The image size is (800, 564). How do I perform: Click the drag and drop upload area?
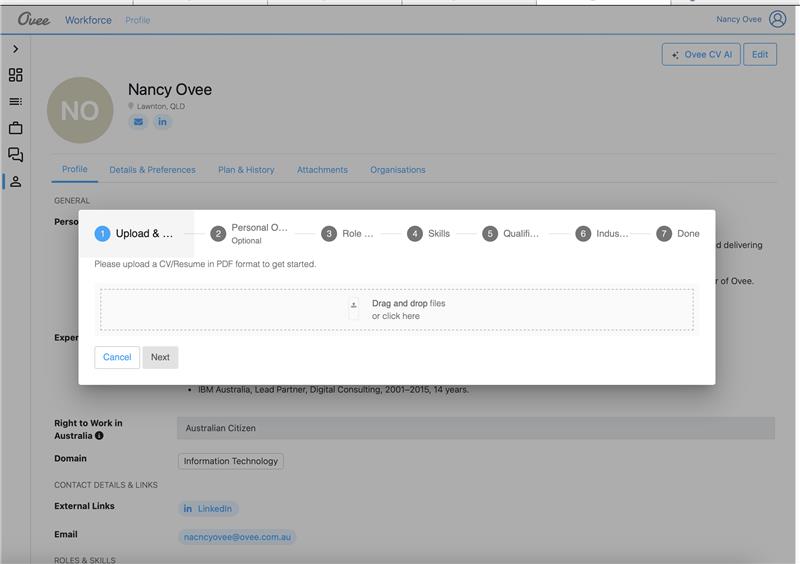pyautogui.click(x=396, y=310)
